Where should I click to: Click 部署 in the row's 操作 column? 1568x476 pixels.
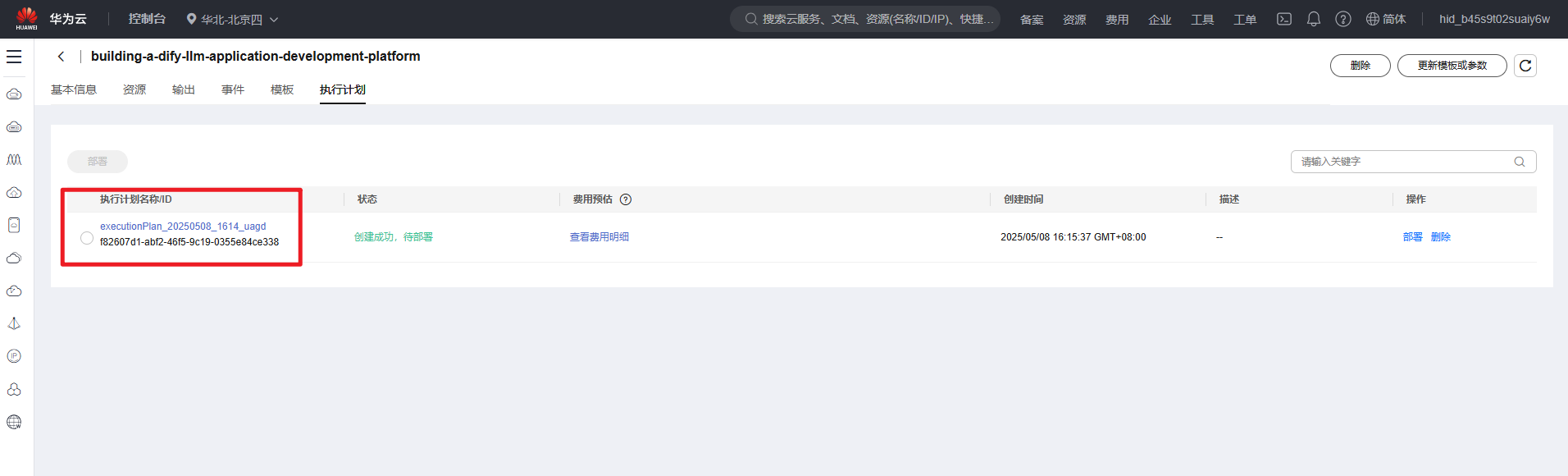1413,237
